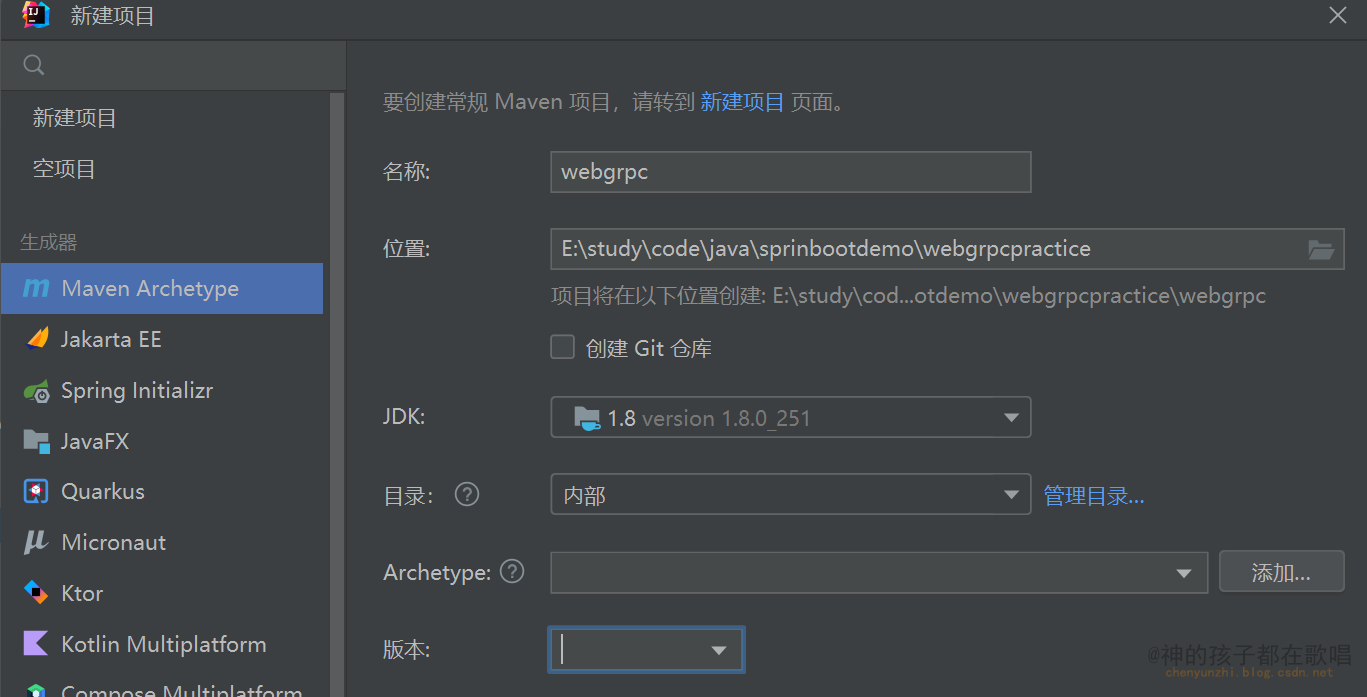The height and width of the screenshot is (697, 1367).
Task: Click the Jakarta EE sail icon
Action: coord(37,339)
